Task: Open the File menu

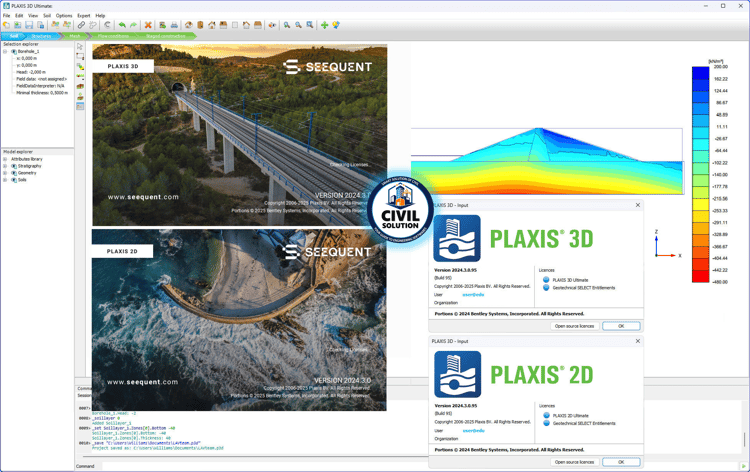Action: coord(7,15)
